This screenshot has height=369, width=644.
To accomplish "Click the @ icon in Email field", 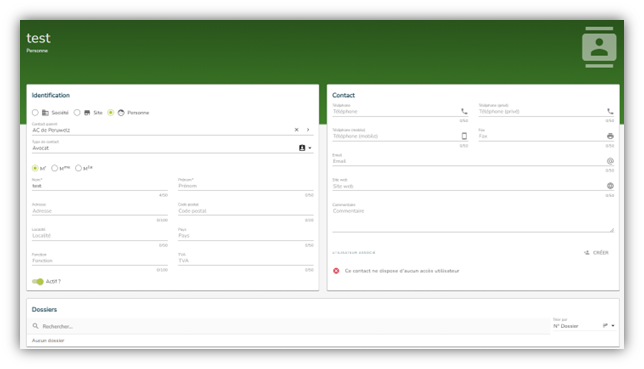I will click(610, 161).
